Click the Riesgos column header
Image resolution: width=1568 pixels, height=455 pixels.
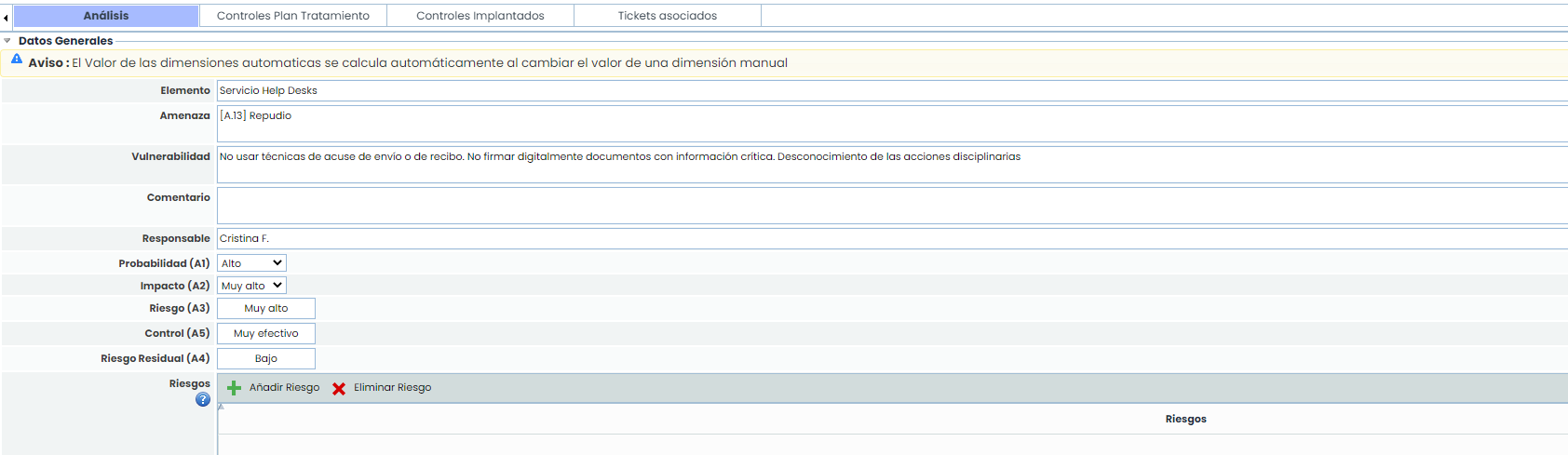tap(1185, 419)
